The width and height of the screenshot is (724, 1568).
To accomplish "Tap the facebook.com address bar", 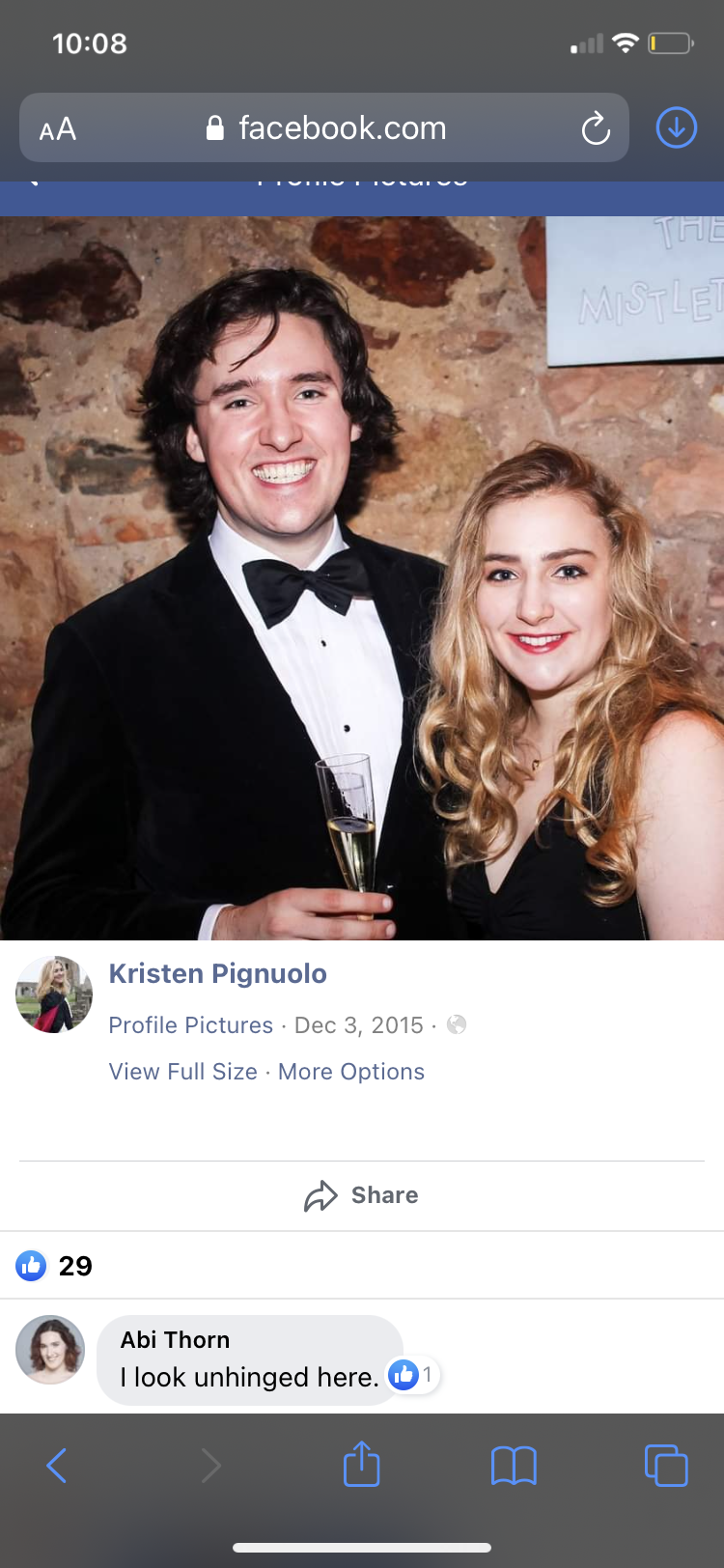I will point(324,127).
